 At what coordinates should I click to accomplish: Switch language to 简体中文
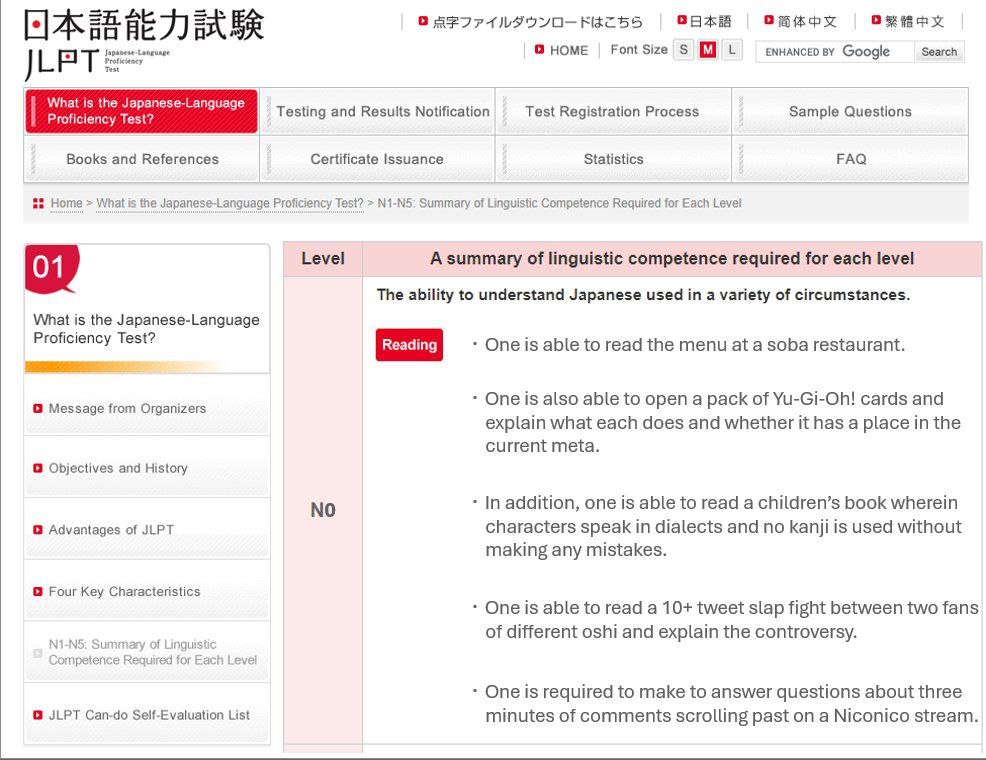tap(807, 21)
